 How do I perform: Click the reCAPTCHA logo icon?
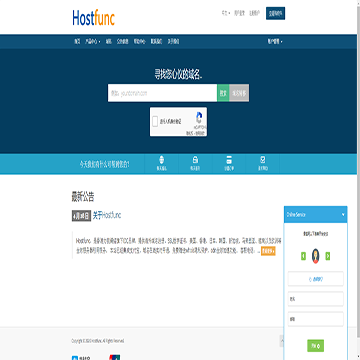point(199,118)
